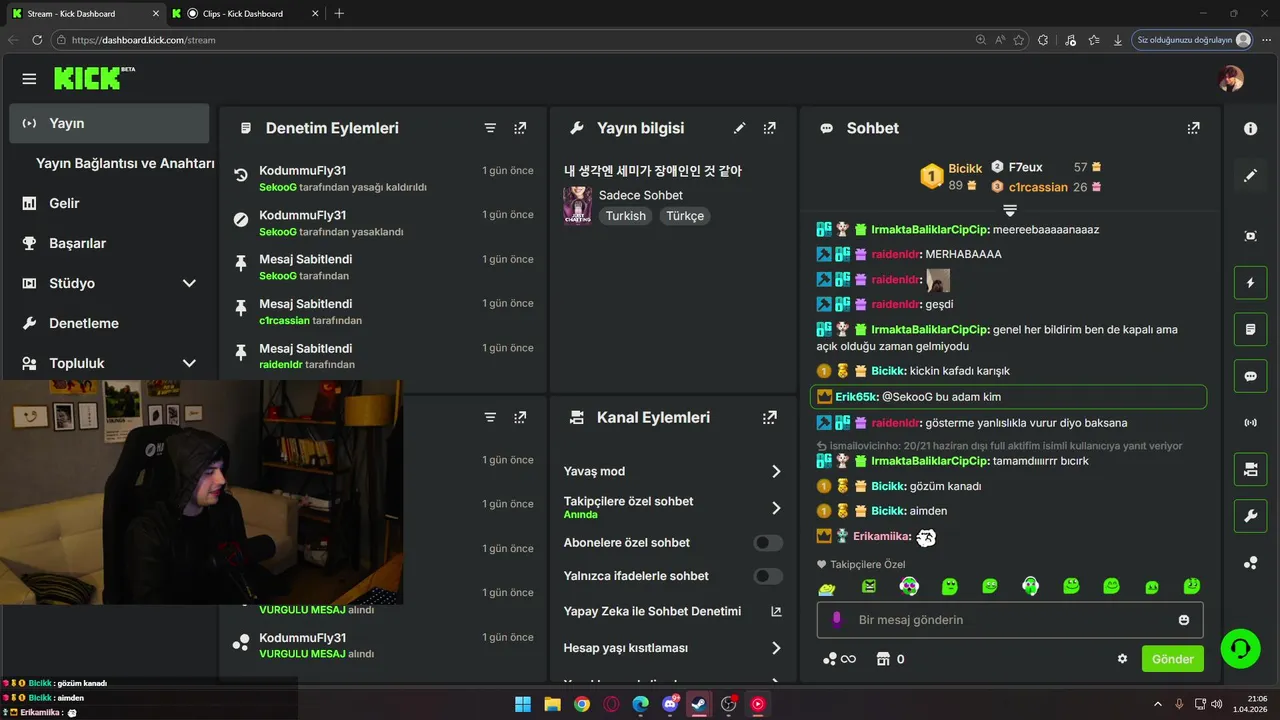Collapse the chat leaderboard with arrow
This screenshot has height=720, width=1280.
pyautogui.click(x=1010, y=210)
